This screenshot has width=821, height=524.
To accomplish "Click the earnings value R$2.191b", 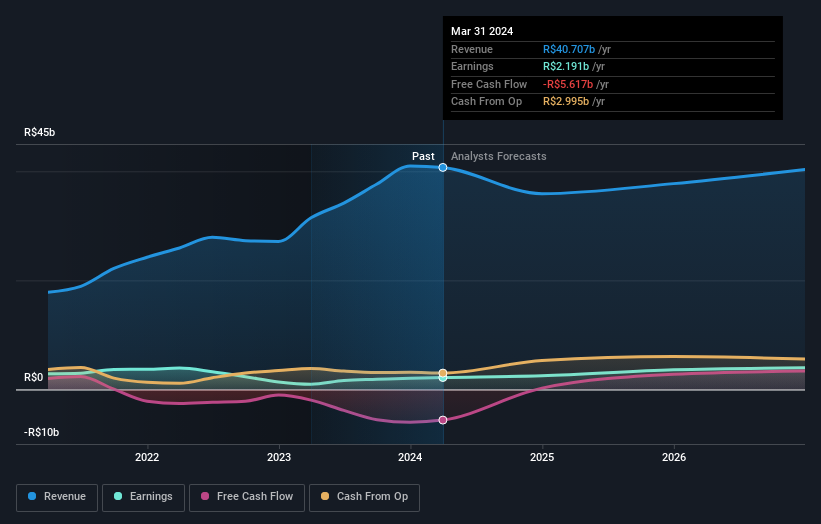I will tap(565, 66).
